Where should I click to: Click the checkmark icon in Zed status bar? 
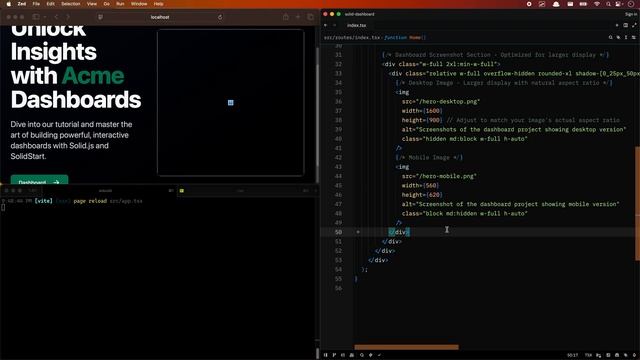379,355
